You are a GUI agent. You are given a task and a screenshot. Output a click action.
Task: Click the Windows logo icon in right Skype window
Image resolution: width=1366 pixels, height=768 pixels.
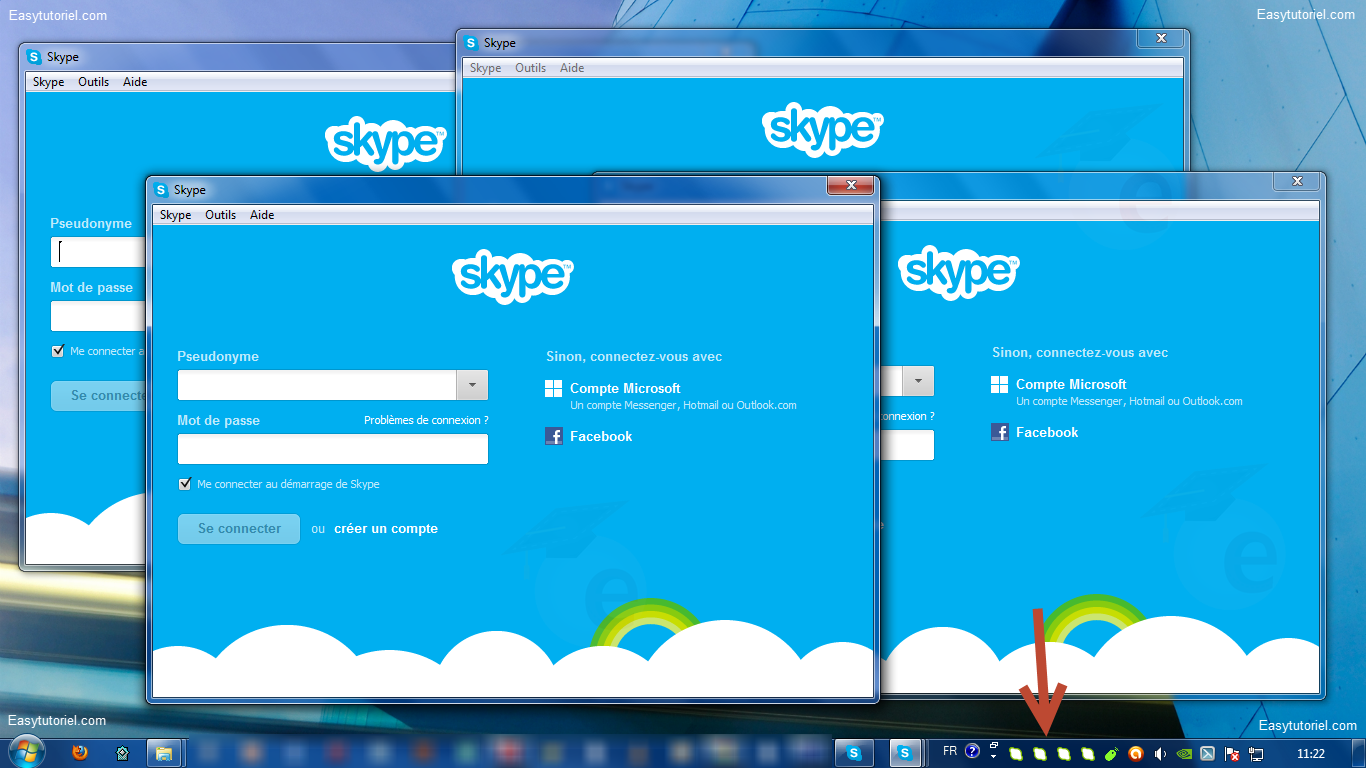pyautogui.click(x=999, y=384)
